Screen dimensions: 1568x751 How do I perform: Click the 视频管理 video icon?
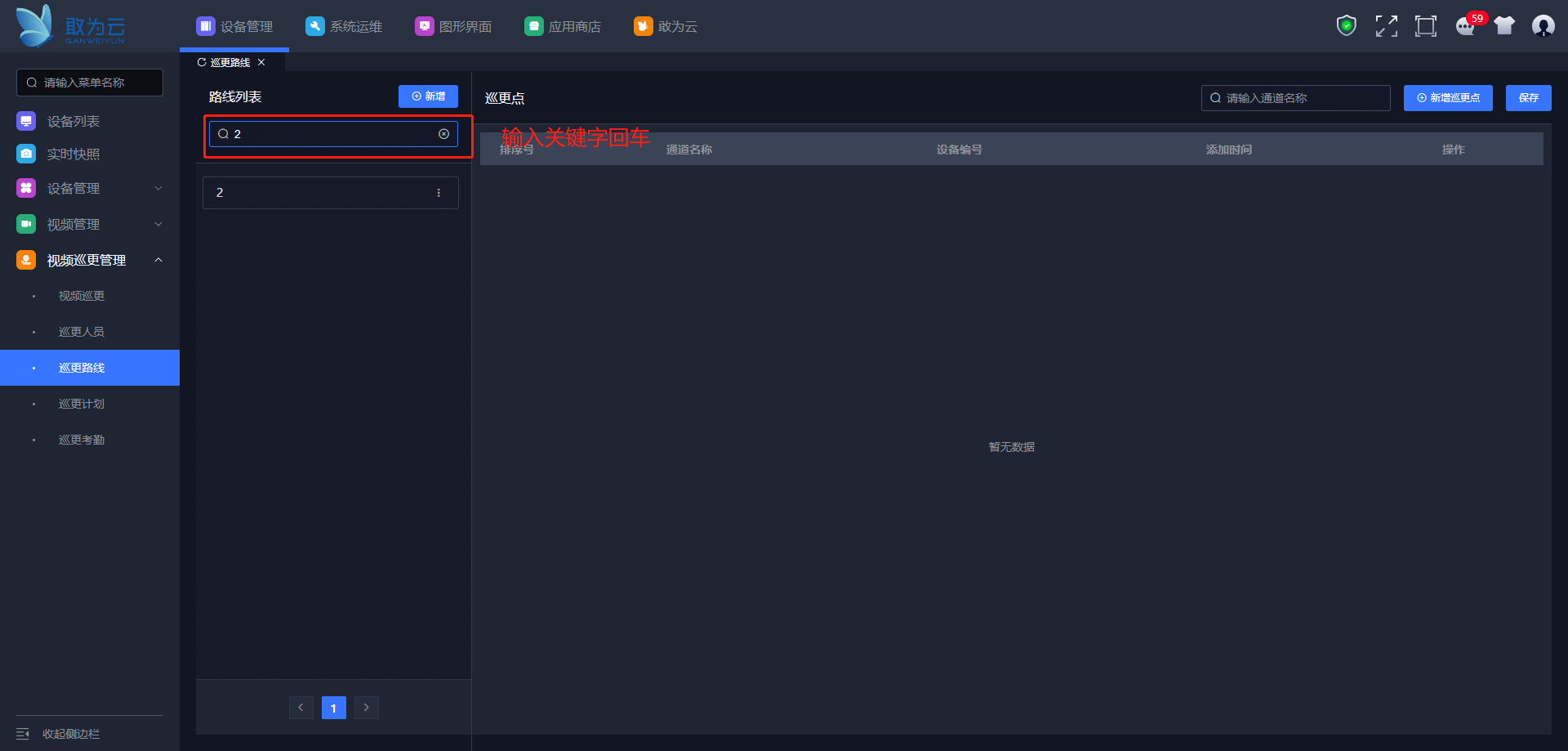click(26, 224)
